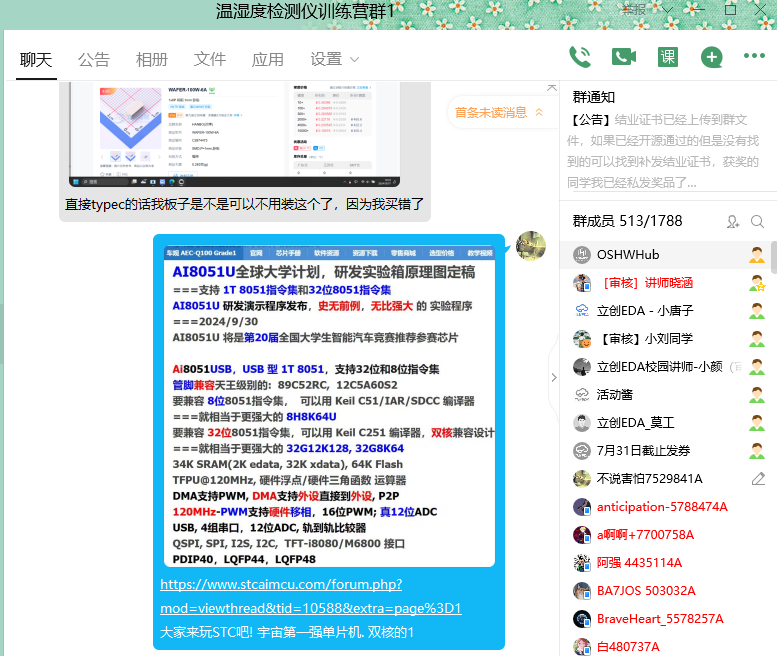The height and width of the screenshot is (656, 777).
Task: Jump to first unread message (首条未读消息)
Action: point(498,112)
